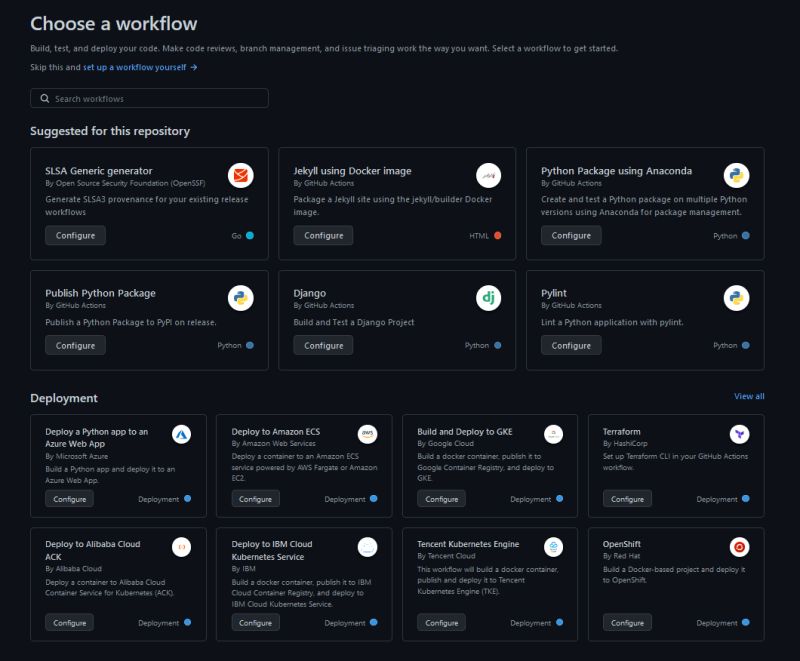This screenshot has height=661, width=800.
Task: Click the HashiCorp Terraform icon
Action: pos(738,434)
